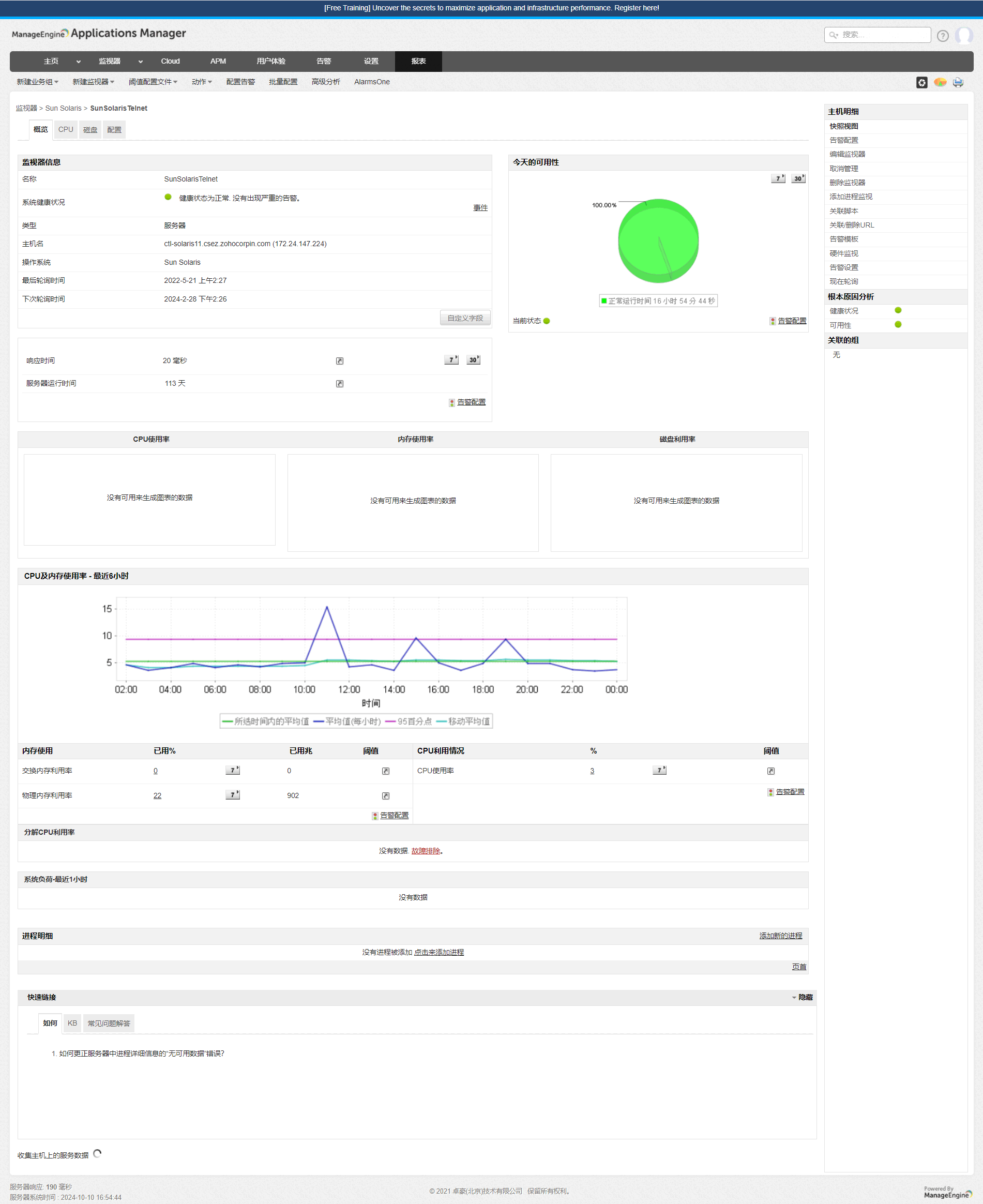Open threshold icon for CPU usage row
The width and height of the screenshot is (983, 1204).
[x=770, y=771]
